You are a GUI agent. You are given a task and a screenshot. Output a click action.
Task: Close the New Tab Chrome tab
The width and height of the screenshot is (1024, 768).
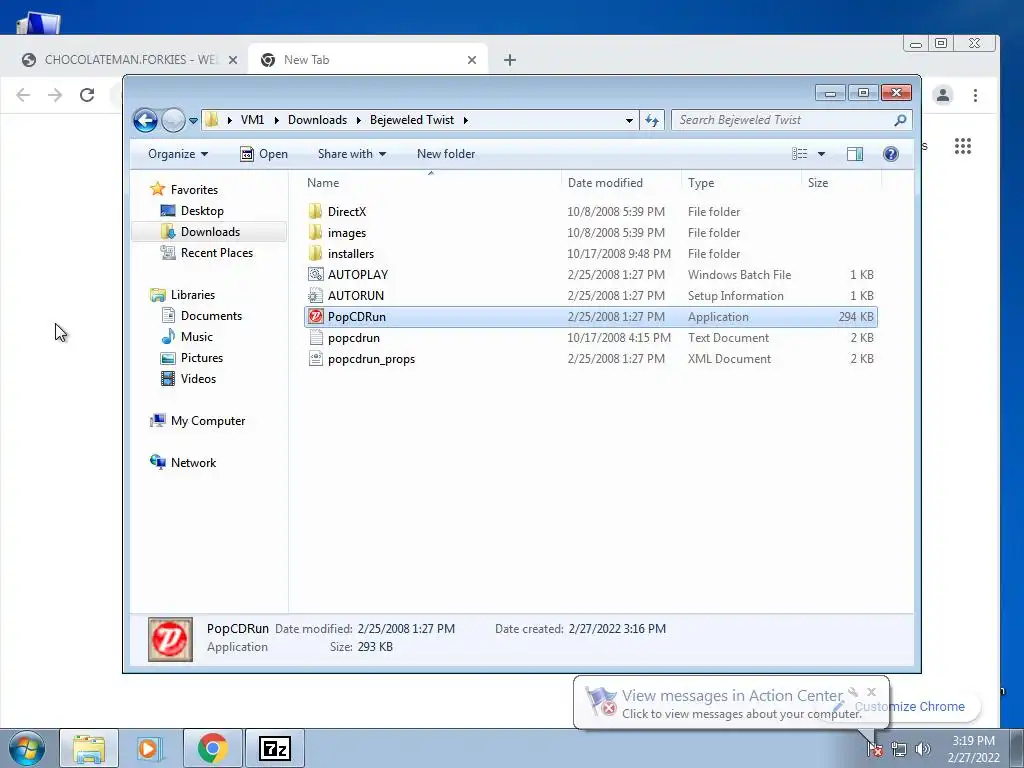point(472,60)
